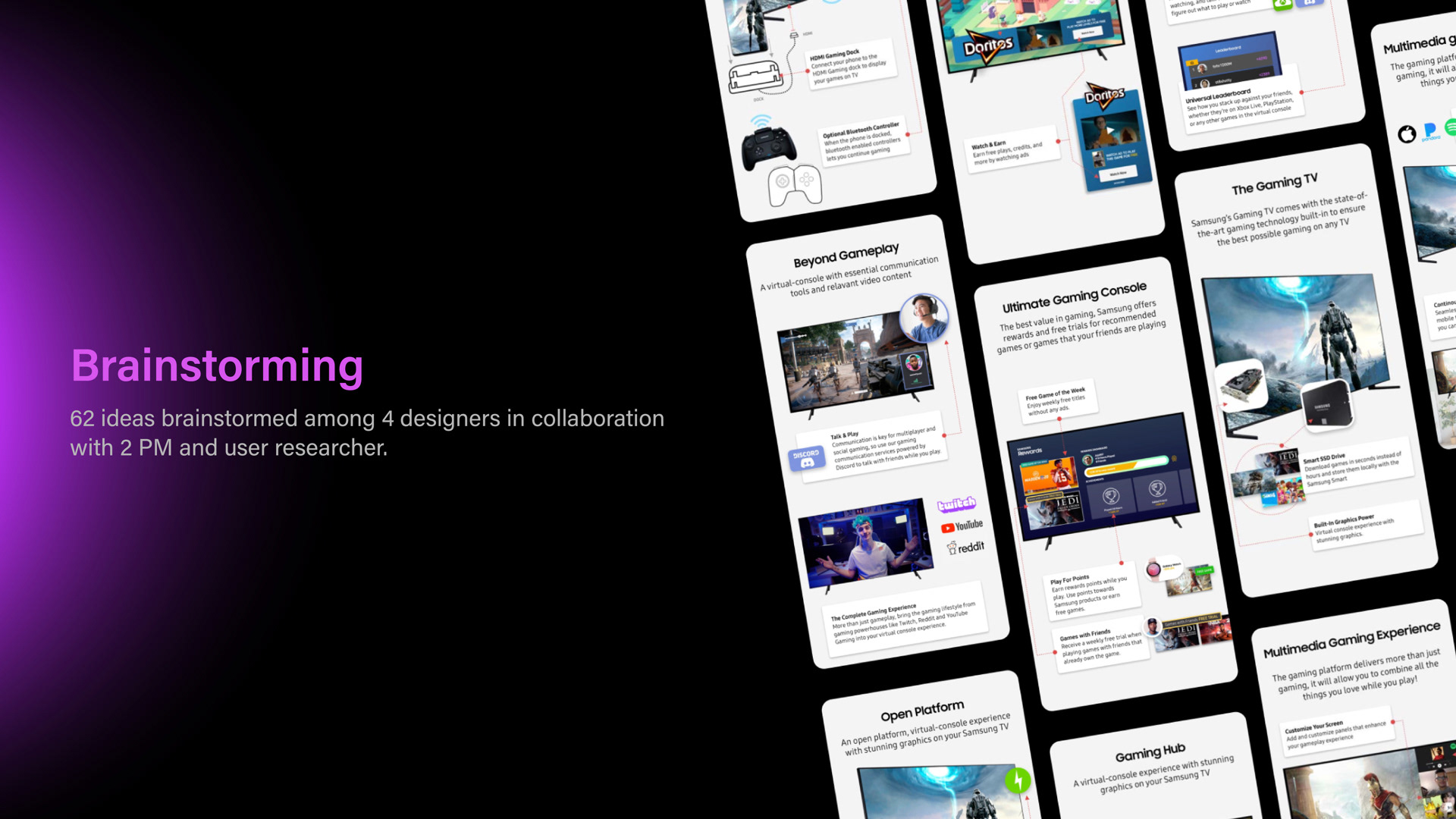Click the blue wireless signal icon

coord(761,121)
